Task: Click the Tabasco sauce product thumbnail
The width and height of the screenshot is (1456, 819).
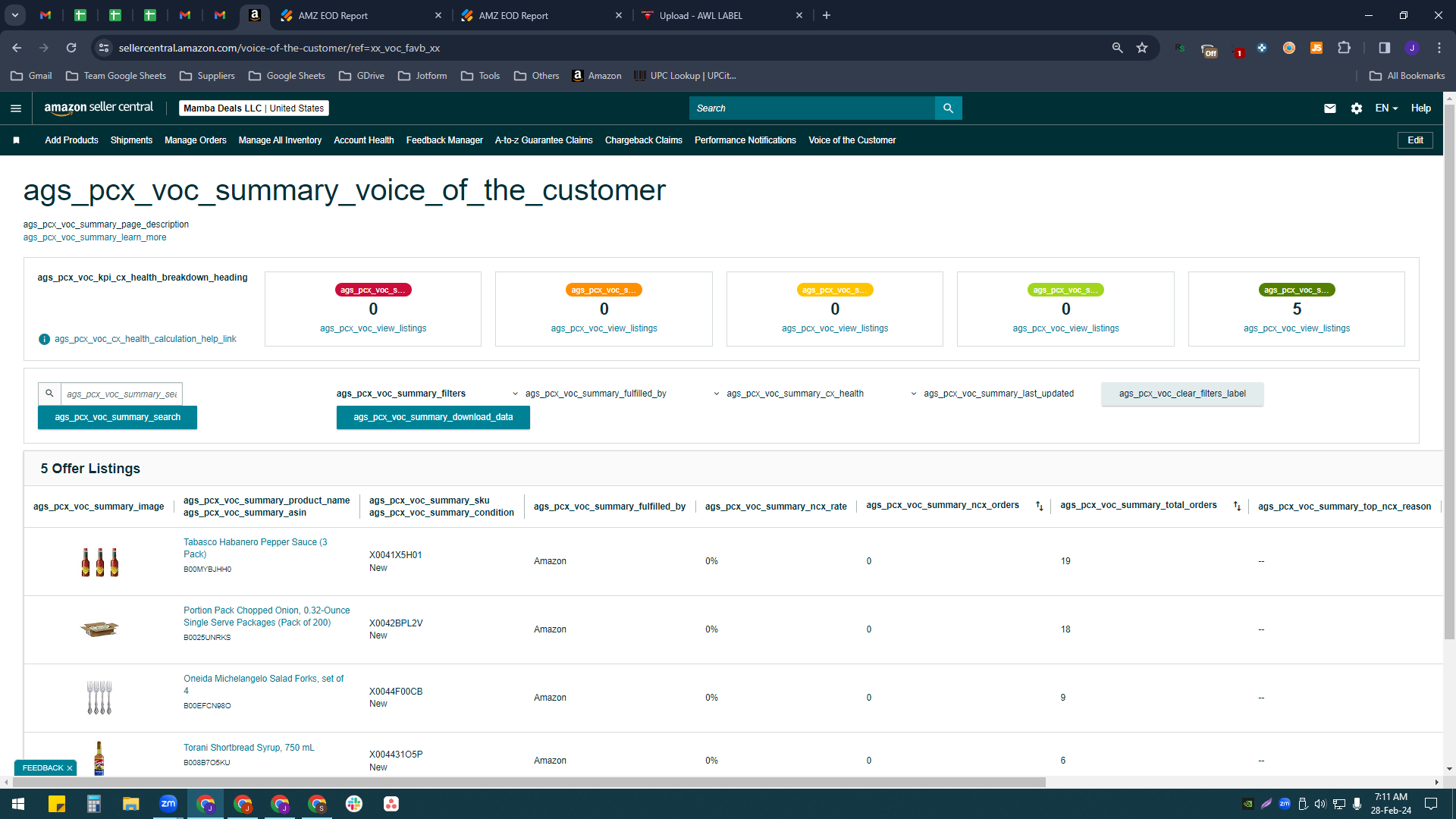Action: pos(99,562)
